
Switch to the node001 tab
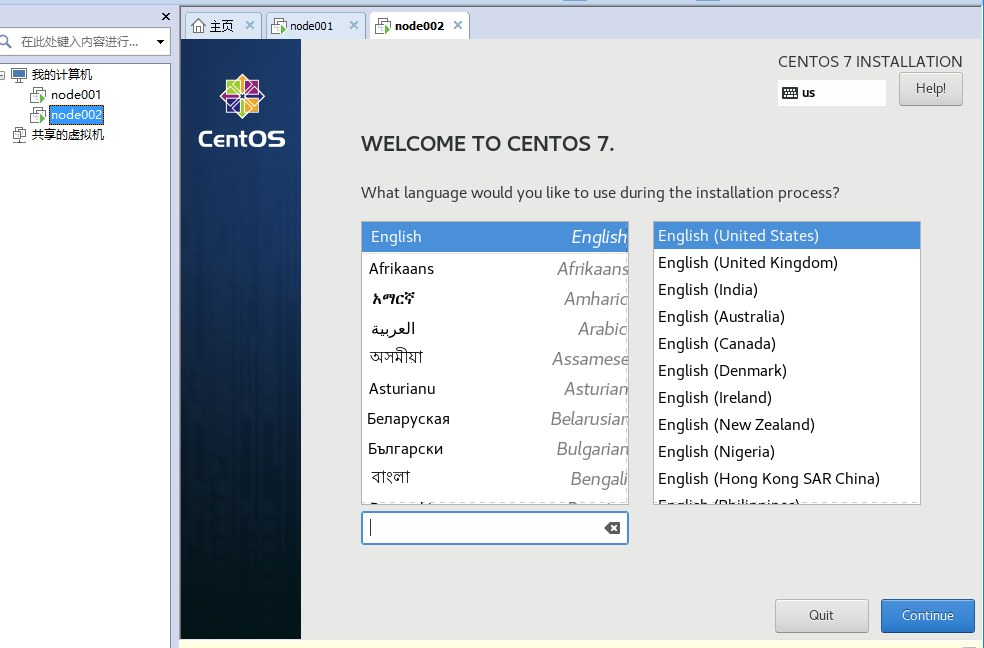click(310, 26)
